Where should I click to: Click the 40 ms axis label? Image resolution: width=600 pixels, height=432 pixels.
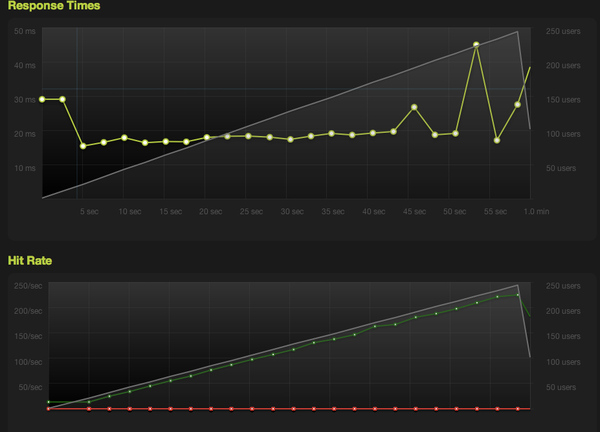point(25,65)
